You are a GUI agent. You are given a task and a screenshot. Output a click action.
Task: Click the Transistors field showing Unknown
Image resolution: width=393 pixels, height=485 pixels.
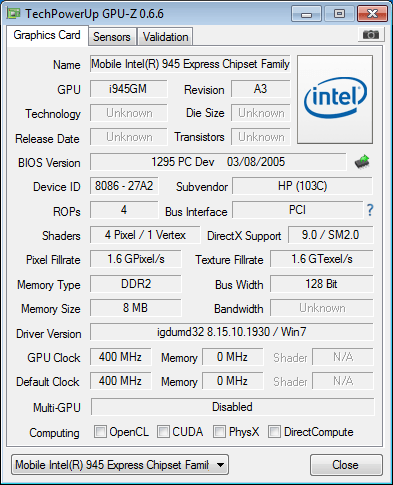(261, 137)
